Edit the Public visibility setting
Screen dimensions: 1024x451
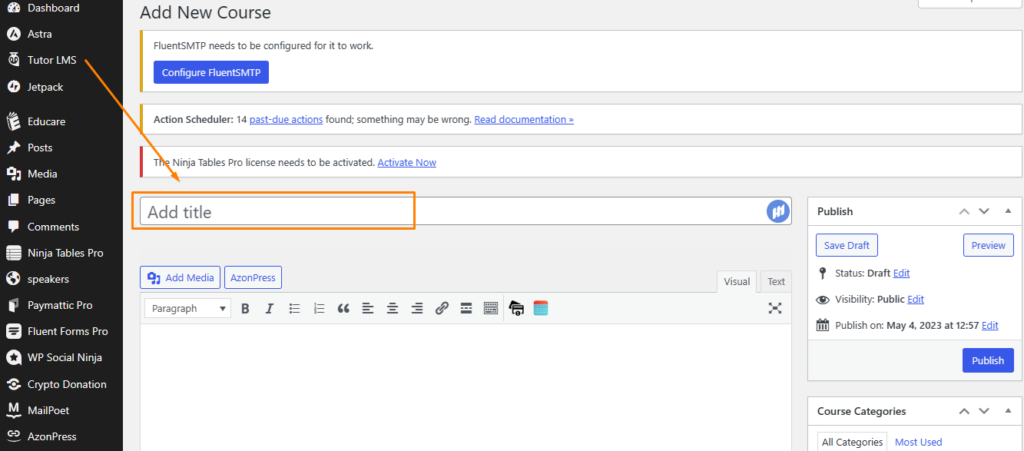click(x=916, y=300)
